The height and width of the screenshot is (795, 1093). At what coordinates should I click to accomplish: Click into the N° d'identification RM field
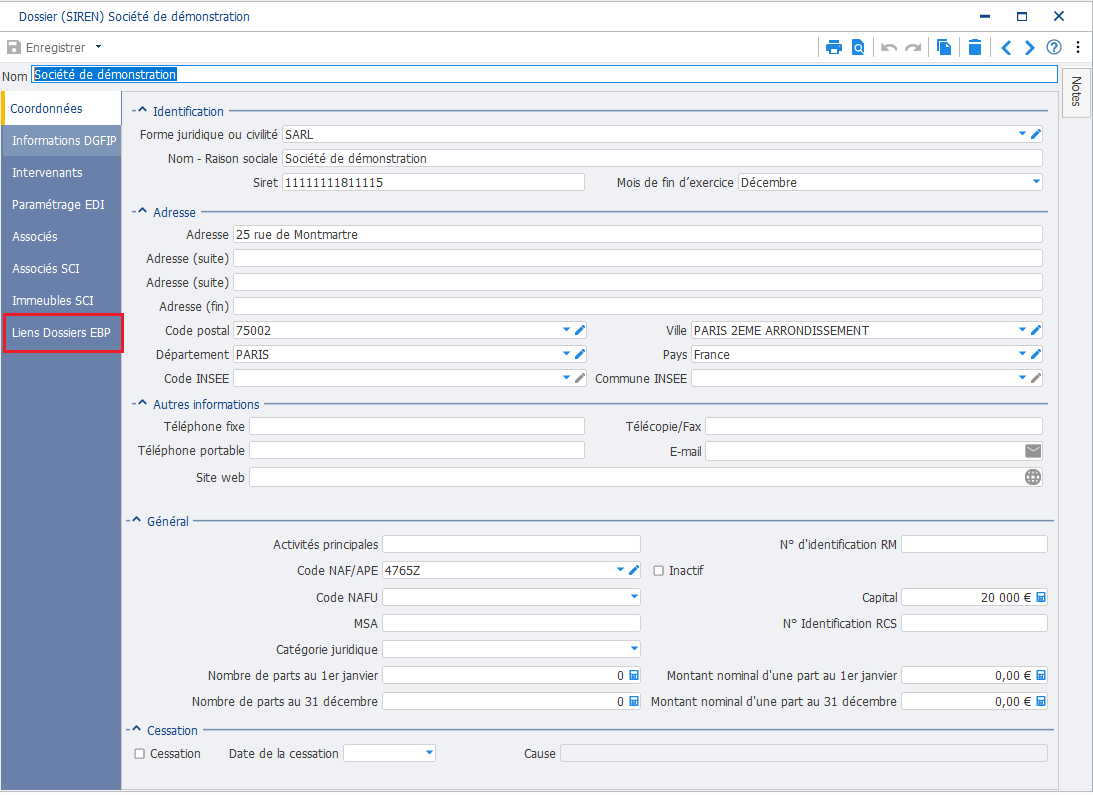pyautogui.click(x=974, y=544)
